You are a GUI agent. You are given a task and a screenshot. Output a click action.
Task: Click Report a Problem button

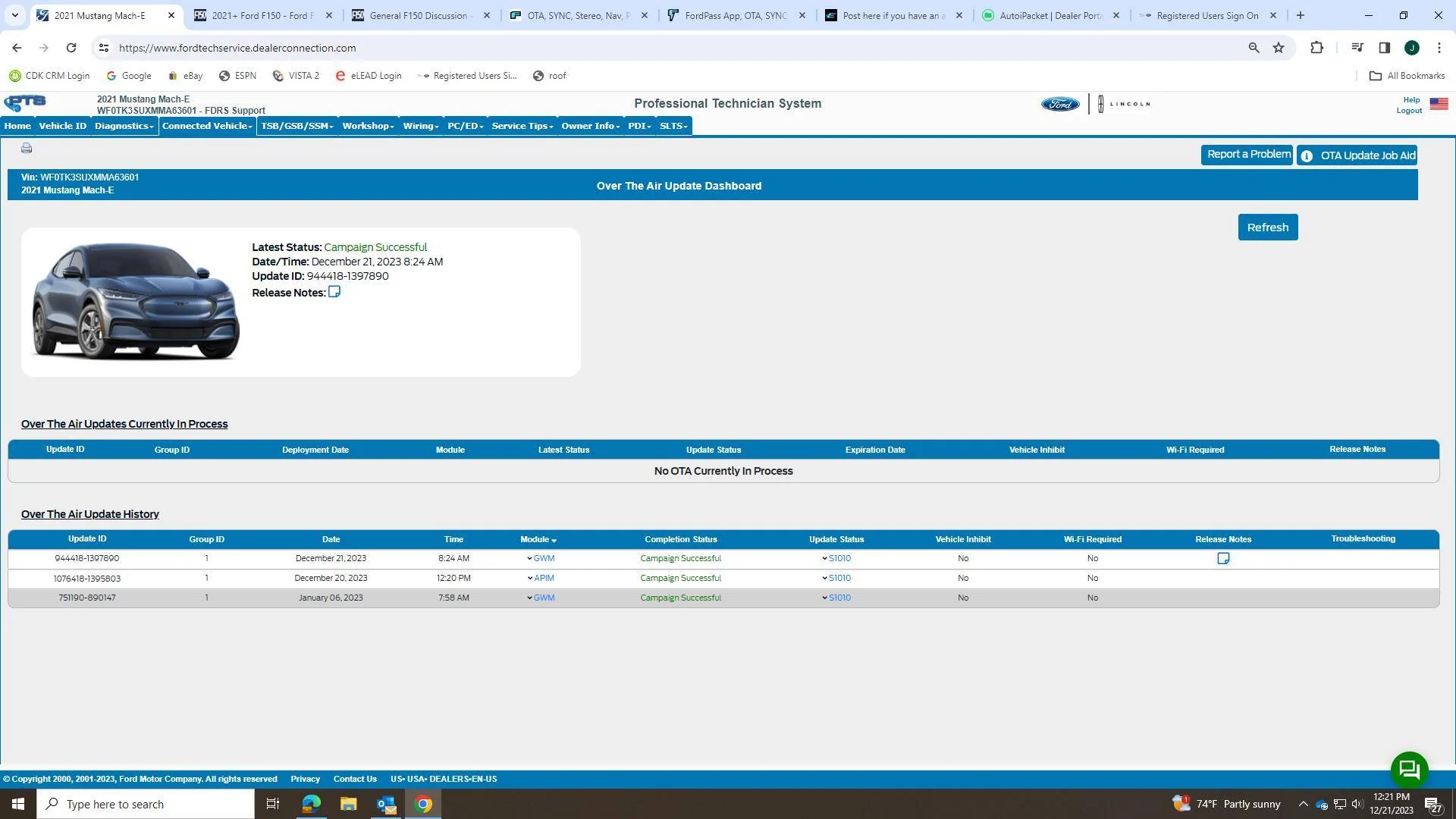[x=1247, y=155]
